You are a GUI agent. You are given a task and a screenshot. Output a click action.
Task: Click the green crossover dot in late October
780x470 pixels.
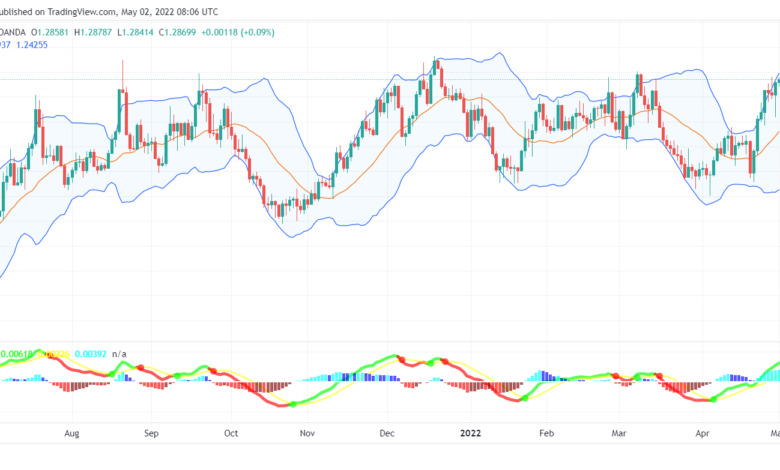tap(293, 404)
